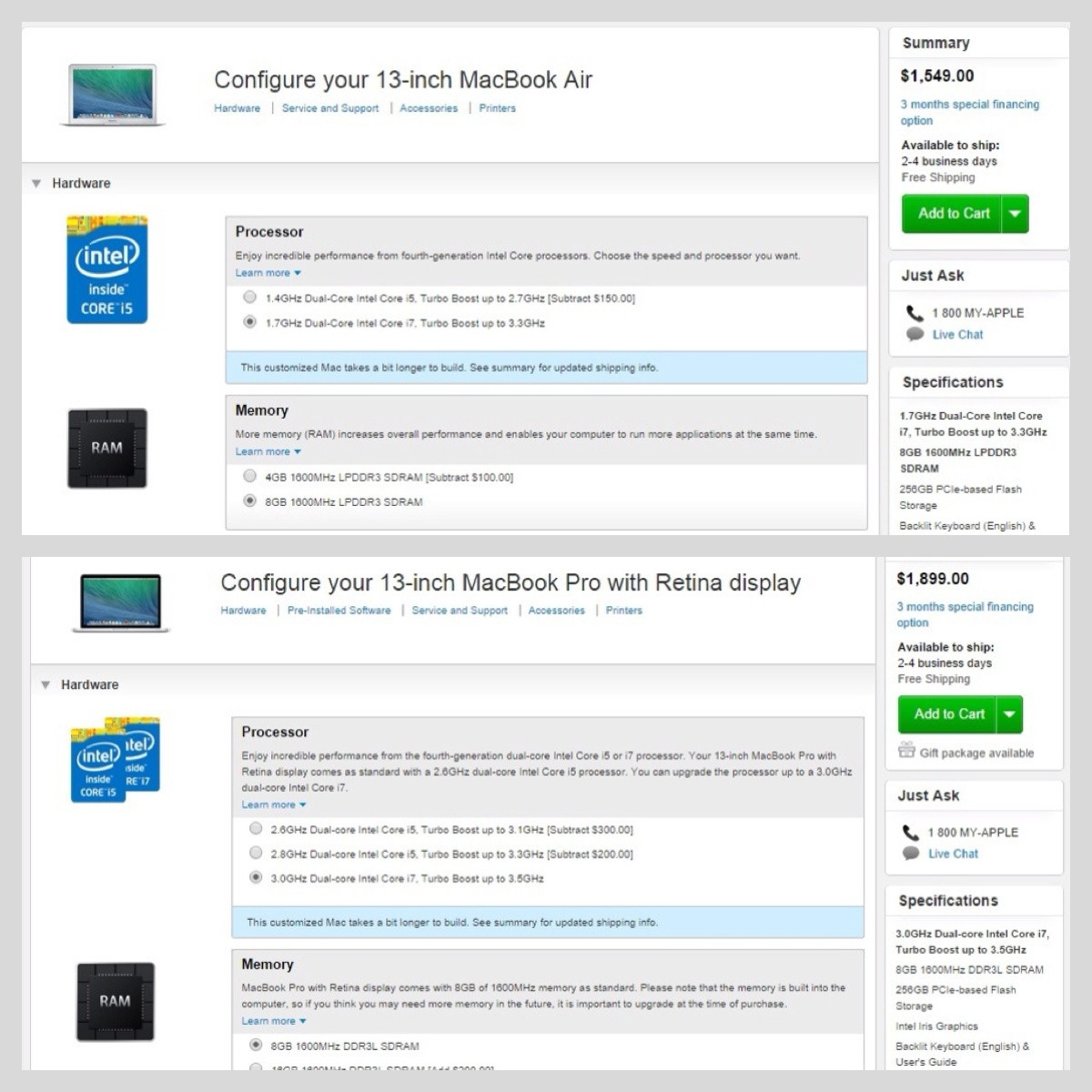Open 3 months special financing option for MacBook Air
The width and height of the screenshot is (1092, 1092).
click(969, 113)
